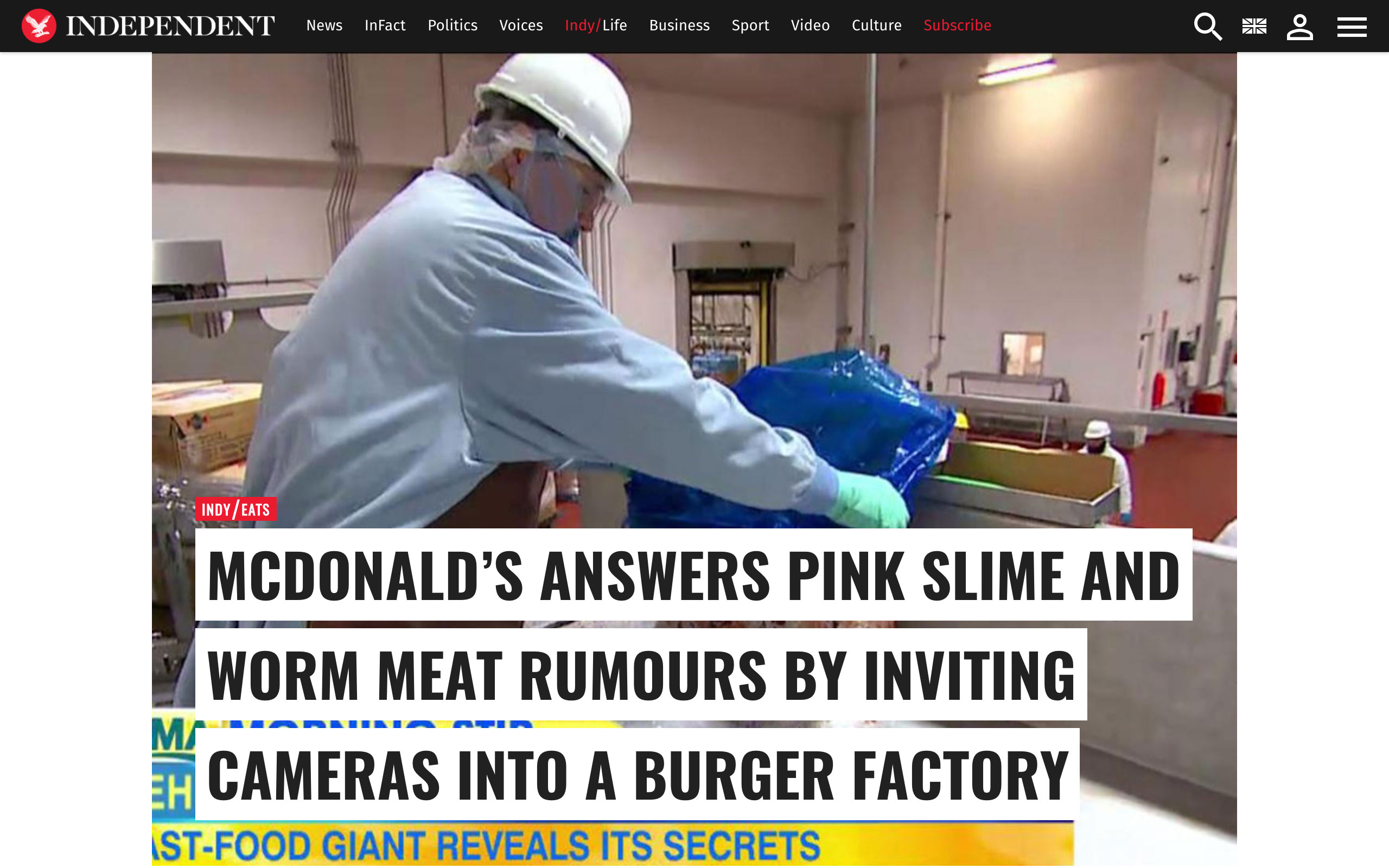This screenshot has width=1389, height=868.
Task: Click the red Subscribe link
Action: pos(957,25)
